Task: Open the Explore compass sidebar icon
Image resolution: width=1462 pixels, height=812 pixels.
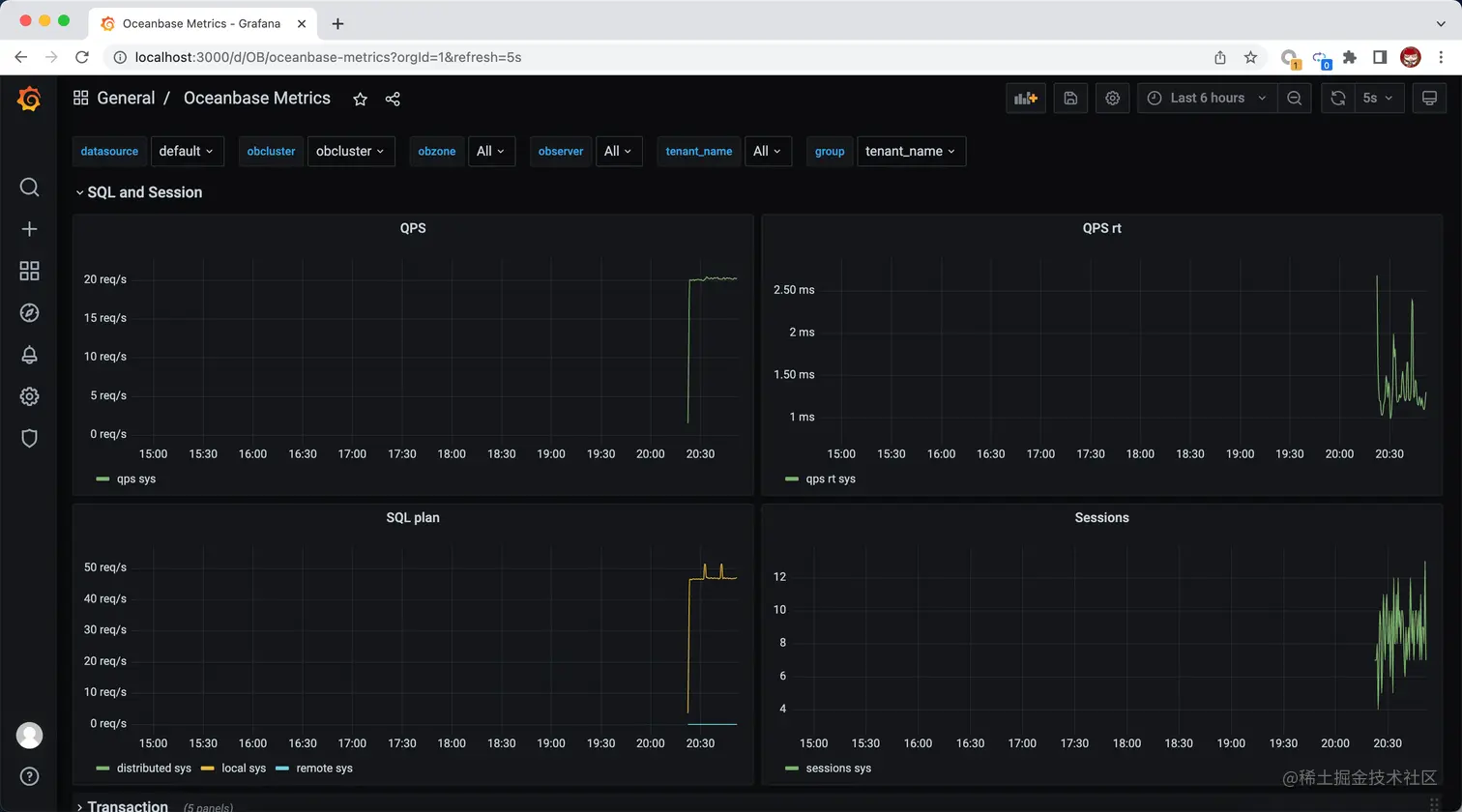Action: click(x=29, y=312)
